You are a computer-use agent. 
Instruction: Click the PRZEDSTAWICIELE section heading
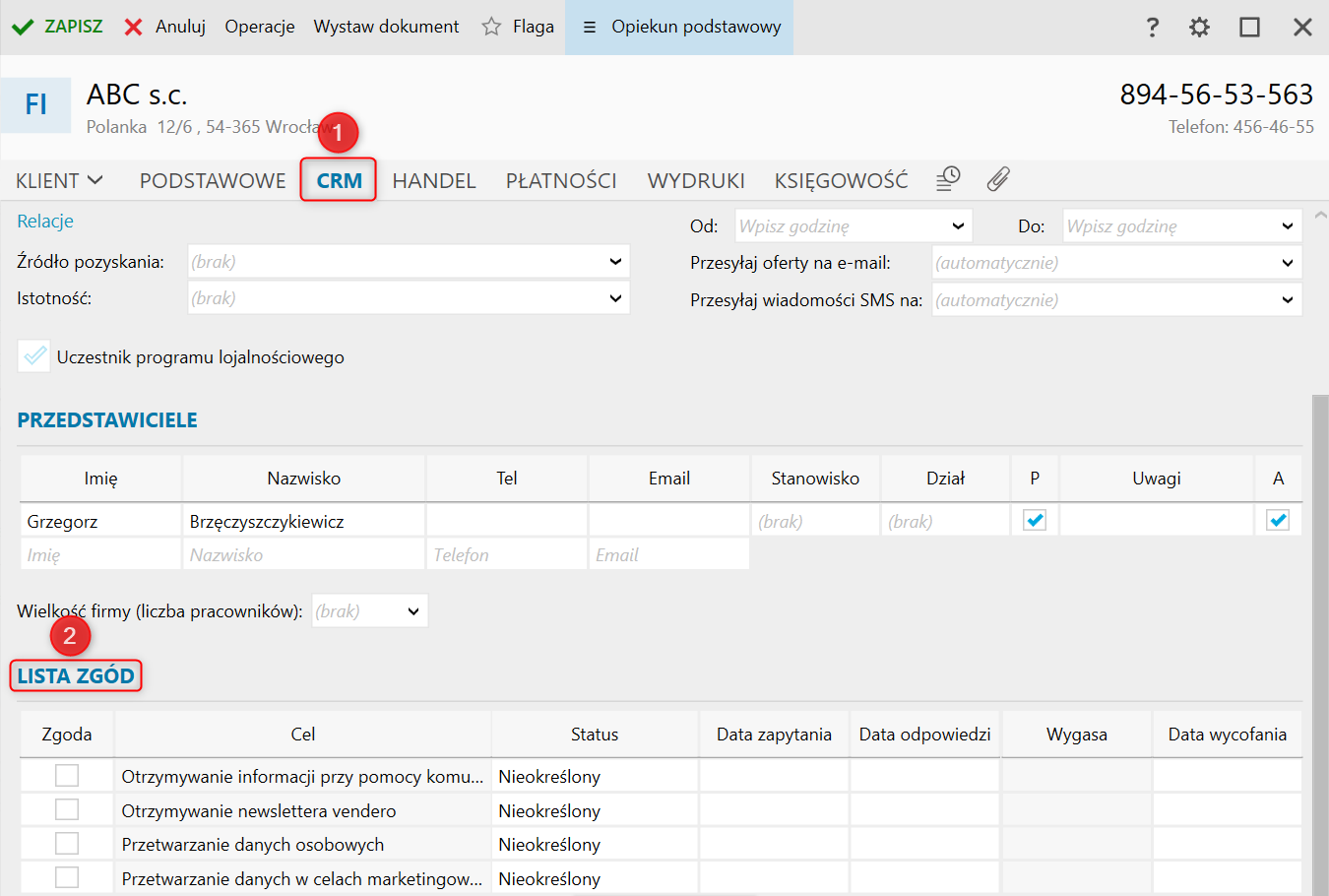point(107,420)
